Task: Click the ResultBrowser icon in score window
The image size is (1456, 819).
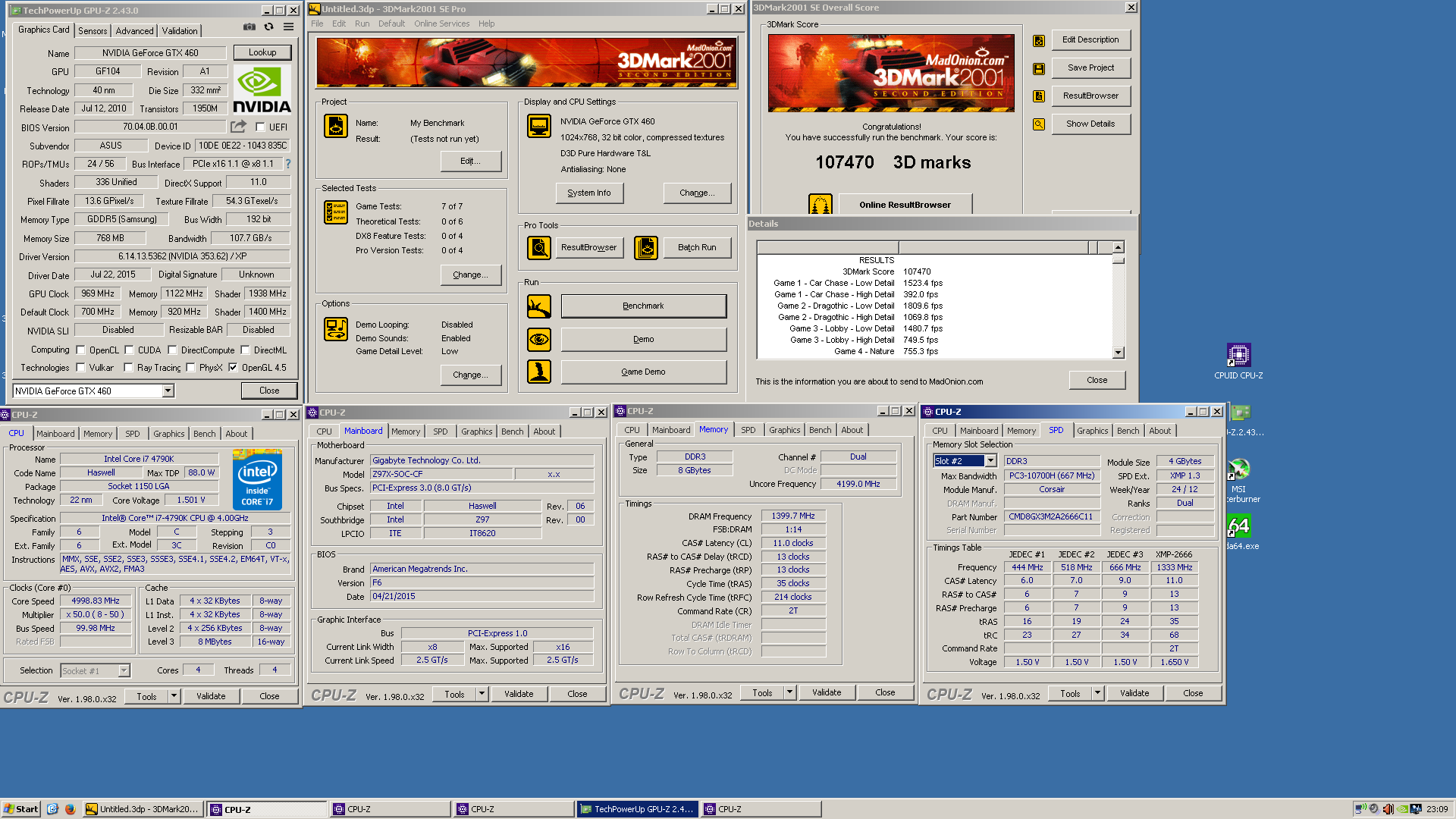Action: [x=1039, y=96]
